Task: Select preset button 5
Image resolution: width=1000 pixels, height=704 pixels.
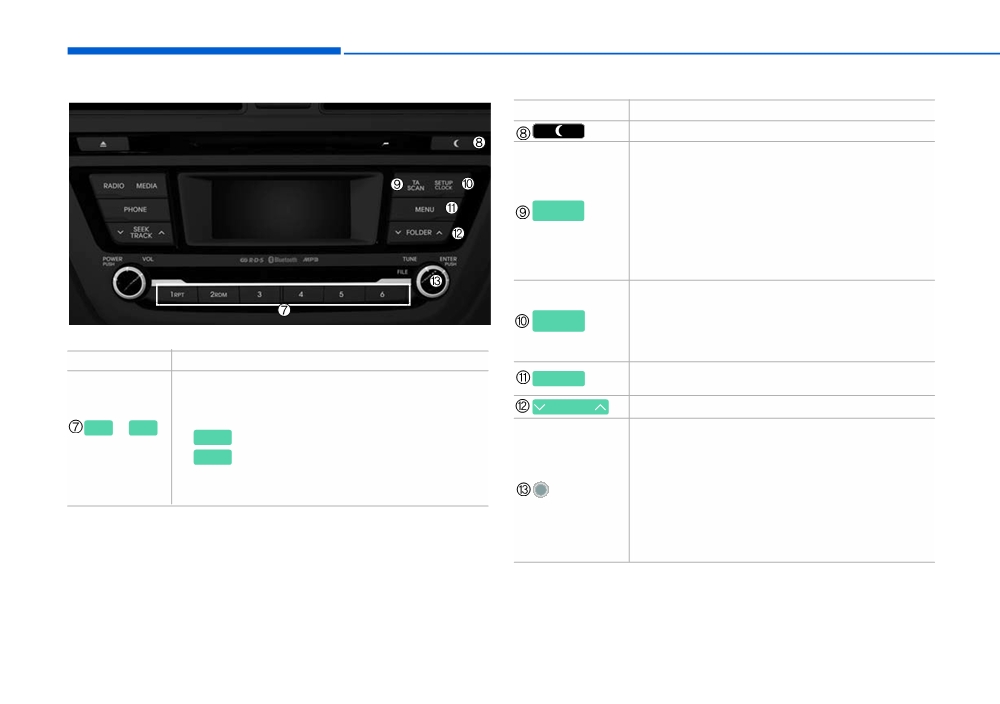Action: coord(341,295)
